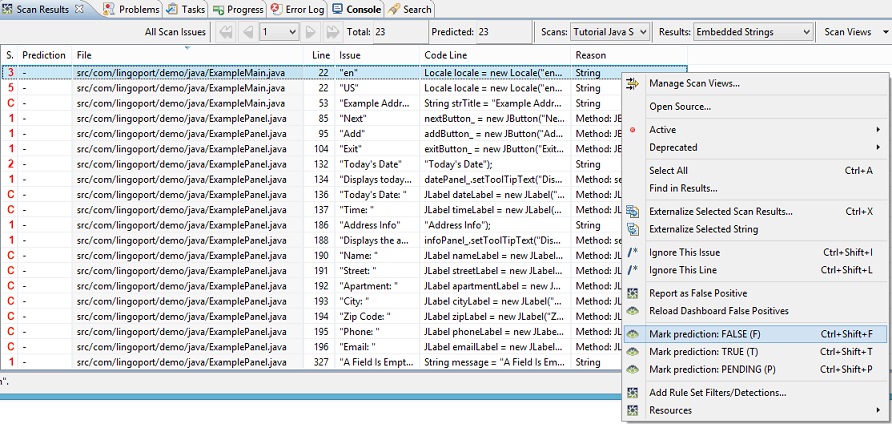Open the Results dropdown showing Embedded Strings
The width and height of the screenshot is (892, 424).
pyautogui.click(x=751, y=32)
